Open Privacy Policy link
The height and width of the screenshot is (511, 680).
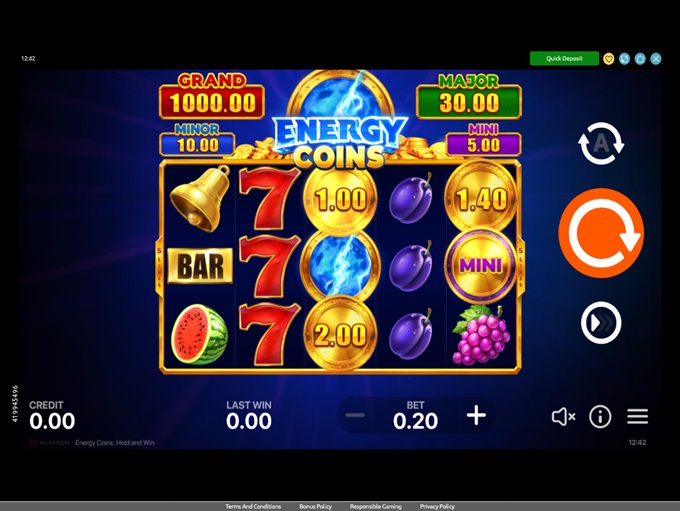437,506
